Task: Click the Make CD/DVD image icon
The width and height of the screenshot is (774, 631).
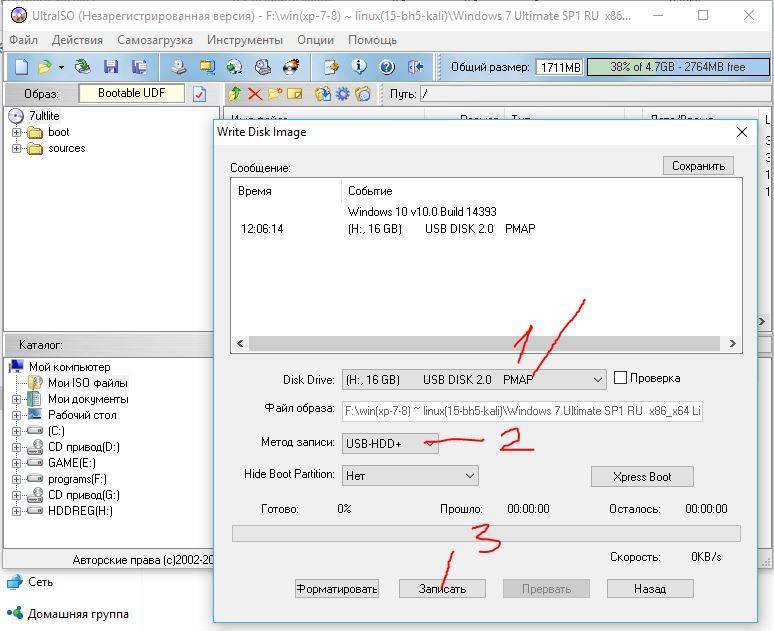Action: (179, 67)
